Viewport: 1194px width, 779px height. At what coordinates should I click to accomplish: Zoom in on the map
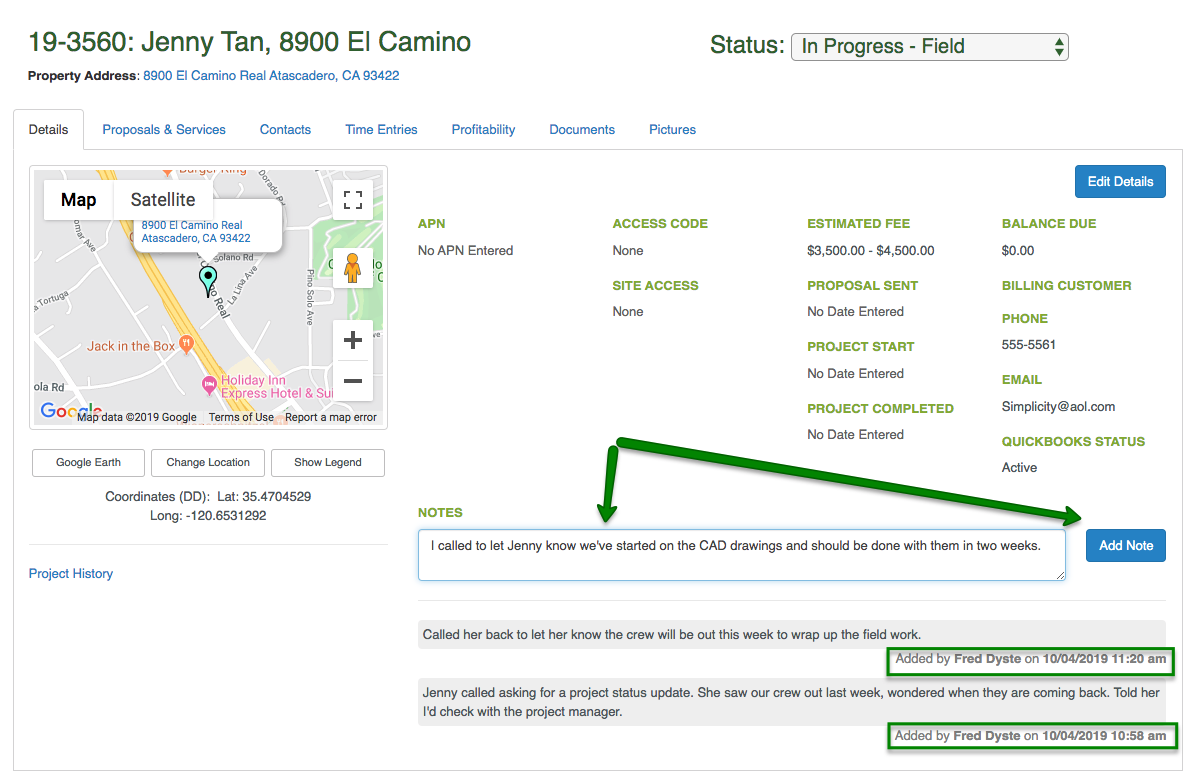click(x=353, y=340)
